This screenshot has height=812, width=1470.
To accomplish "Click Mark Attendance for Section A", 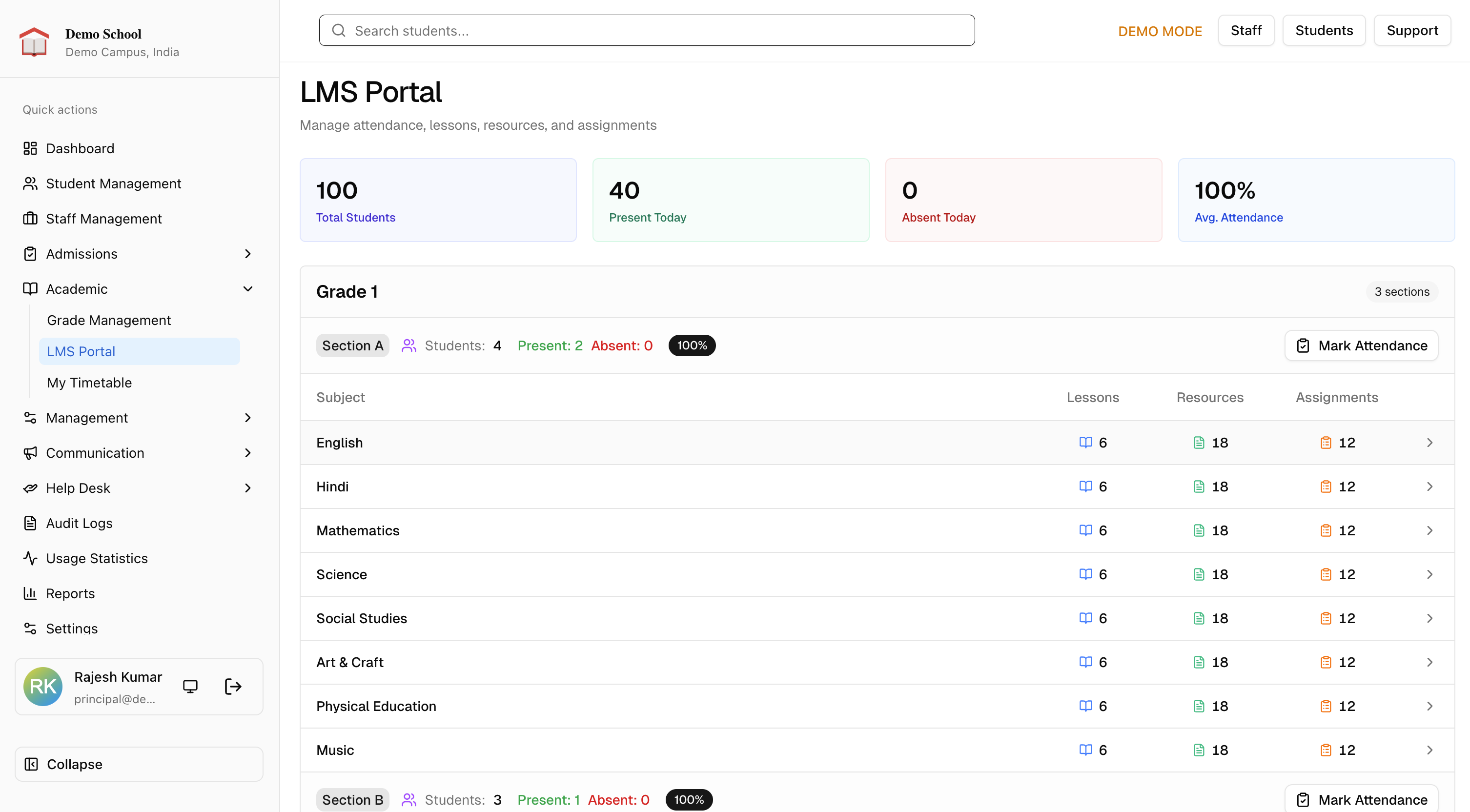I will [1361, 346].
